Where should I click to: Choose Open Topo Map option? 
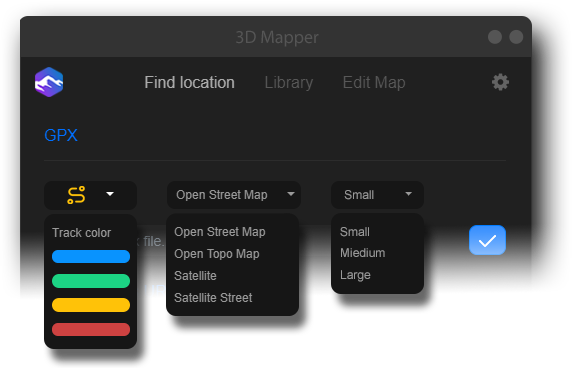(217, 254)
